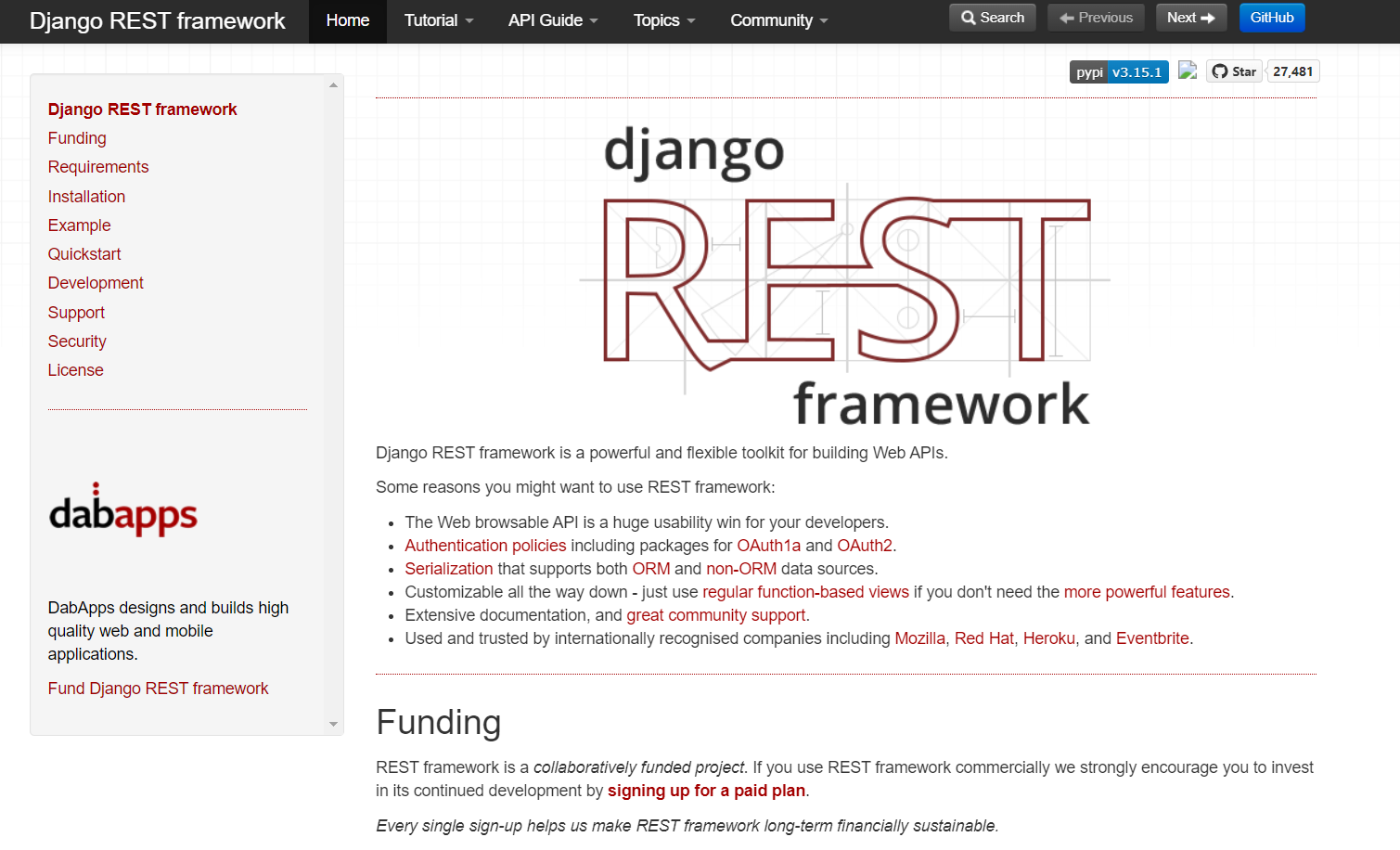The width and height of the screenshot is (1400, 850).
Task: Open the OAuth1a link
Action: point(768,546)
